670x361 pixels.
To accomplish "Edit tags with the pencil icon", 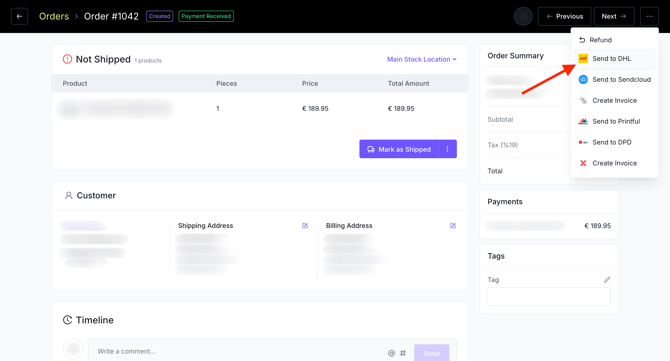I will point(607,280).
